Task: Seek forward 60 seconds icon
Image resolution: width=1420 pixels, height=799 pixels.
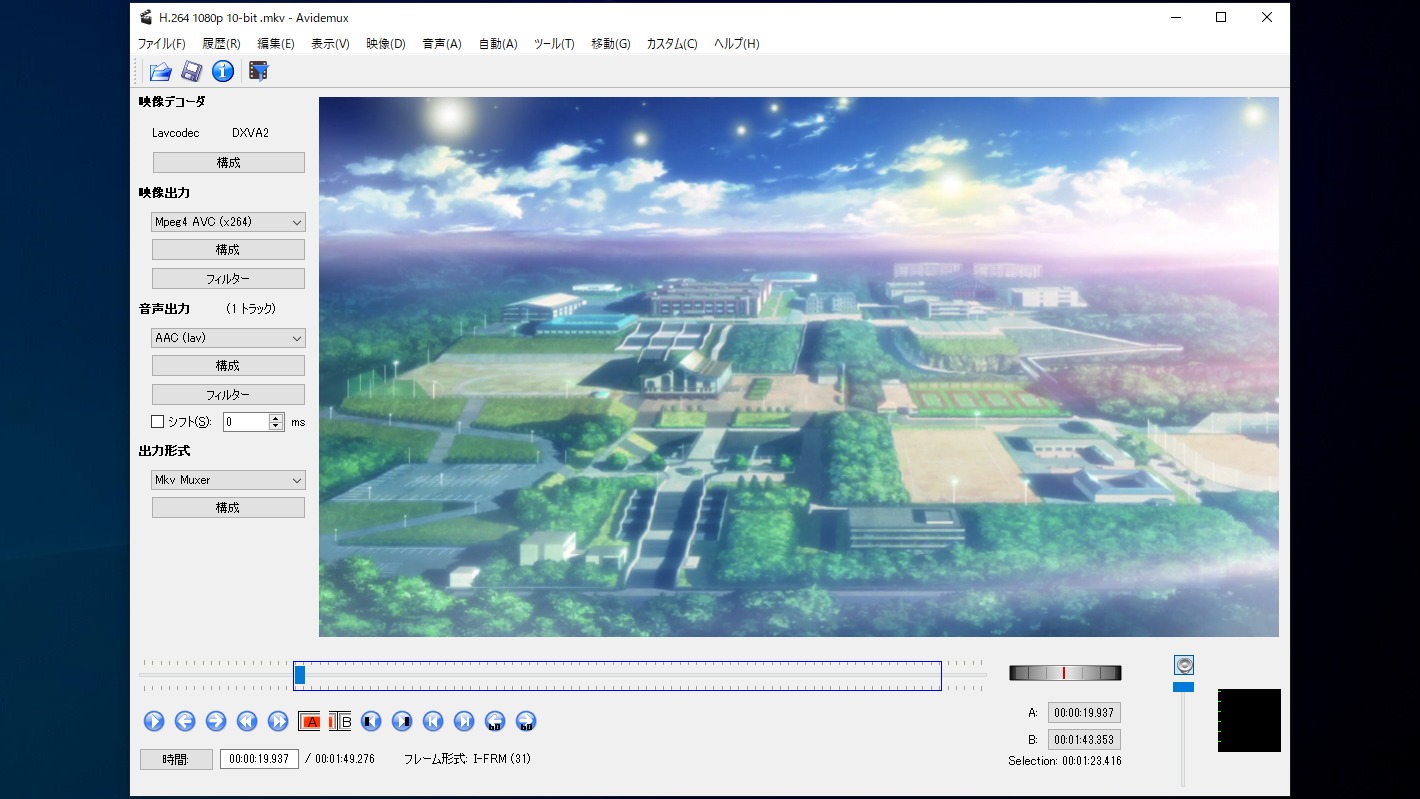Action: coord(526,721)
